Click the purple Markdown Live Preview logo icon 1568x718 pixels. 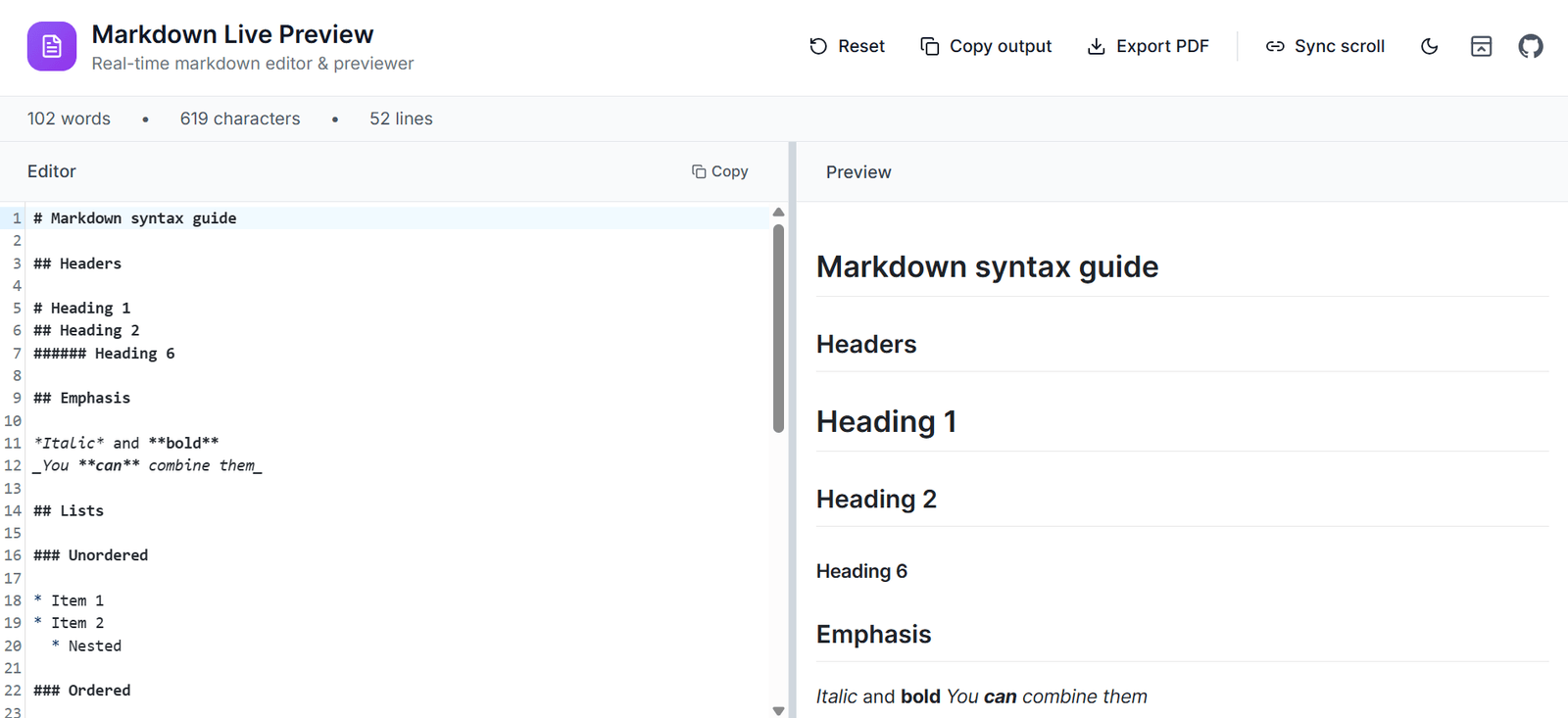click(52, 46)
